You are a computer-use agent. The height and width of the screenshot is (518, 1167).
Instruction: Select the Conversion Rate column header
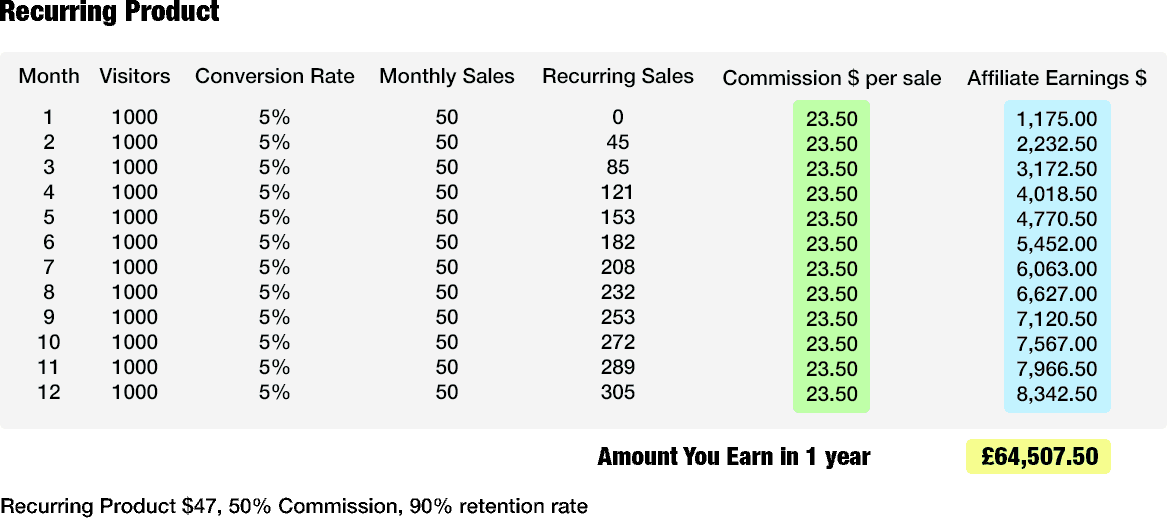click(x=275, y=76)
